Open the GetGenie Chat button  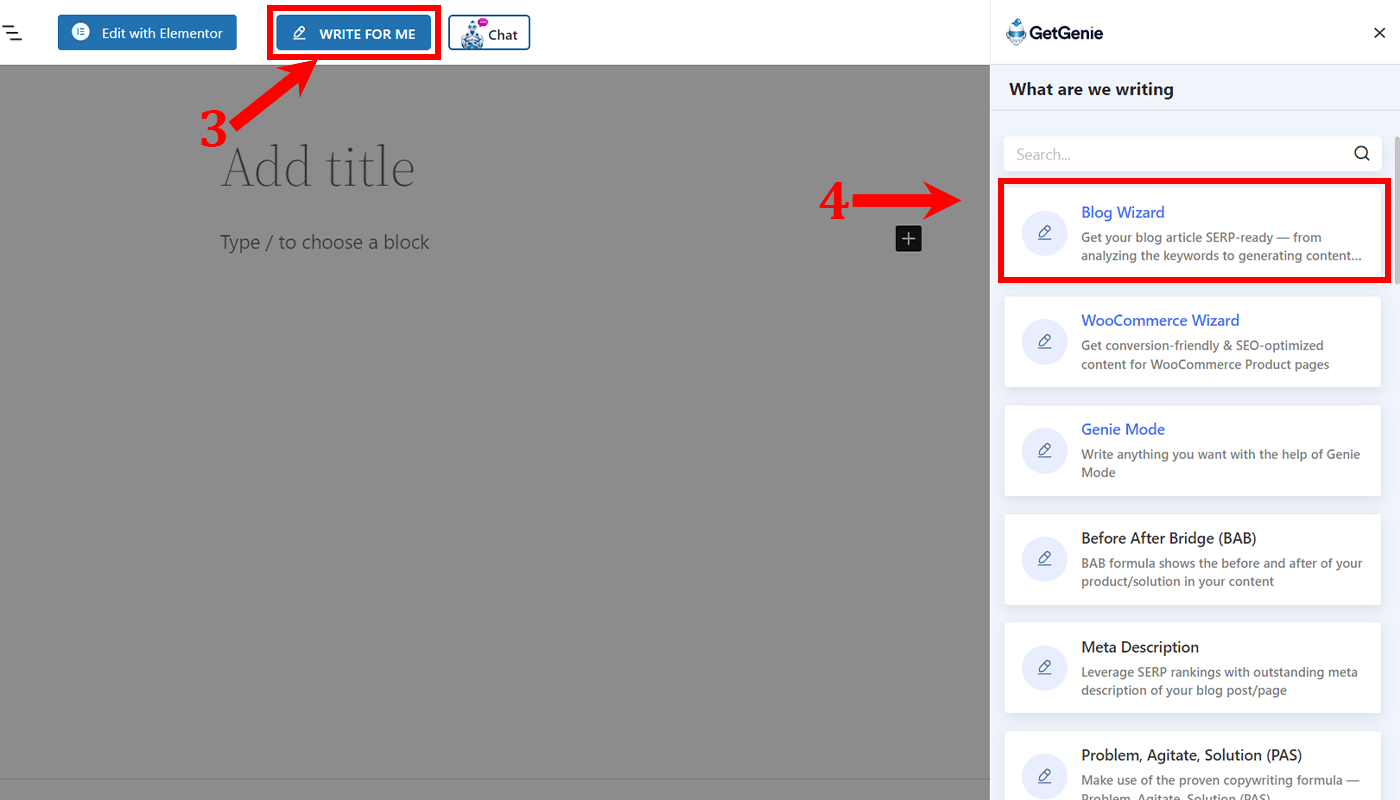click(489, 33)
